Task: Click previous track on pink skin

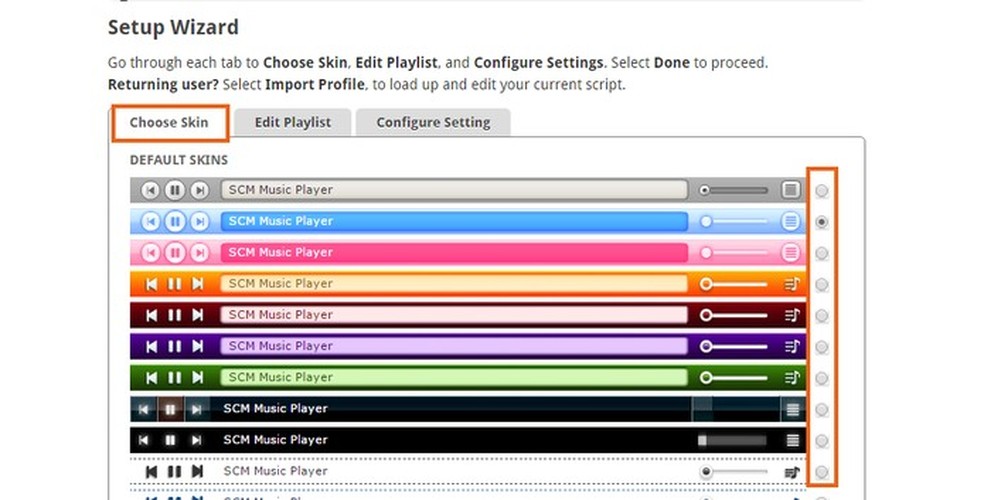Action: pos(150,253)
